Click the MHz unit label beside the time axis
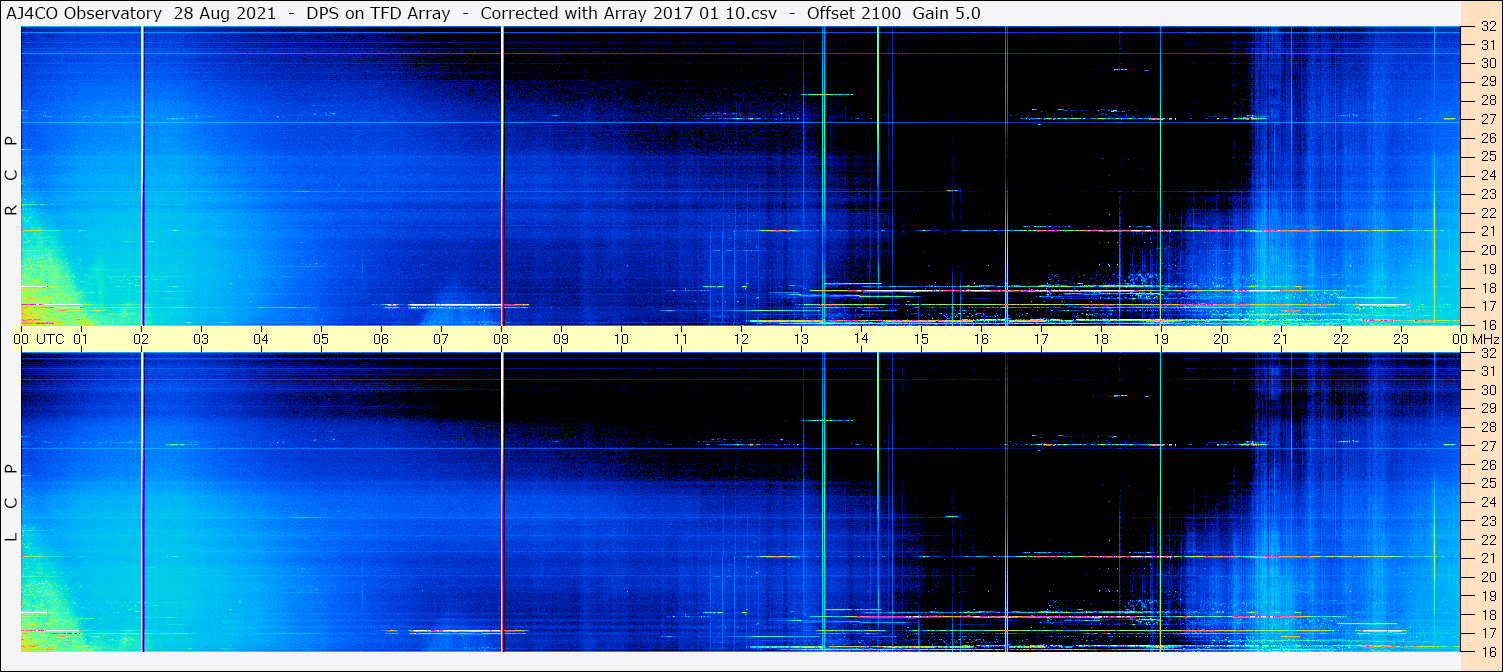Screen dimensions: 1503x672 pyautogui.click(x=1484, y=339)
